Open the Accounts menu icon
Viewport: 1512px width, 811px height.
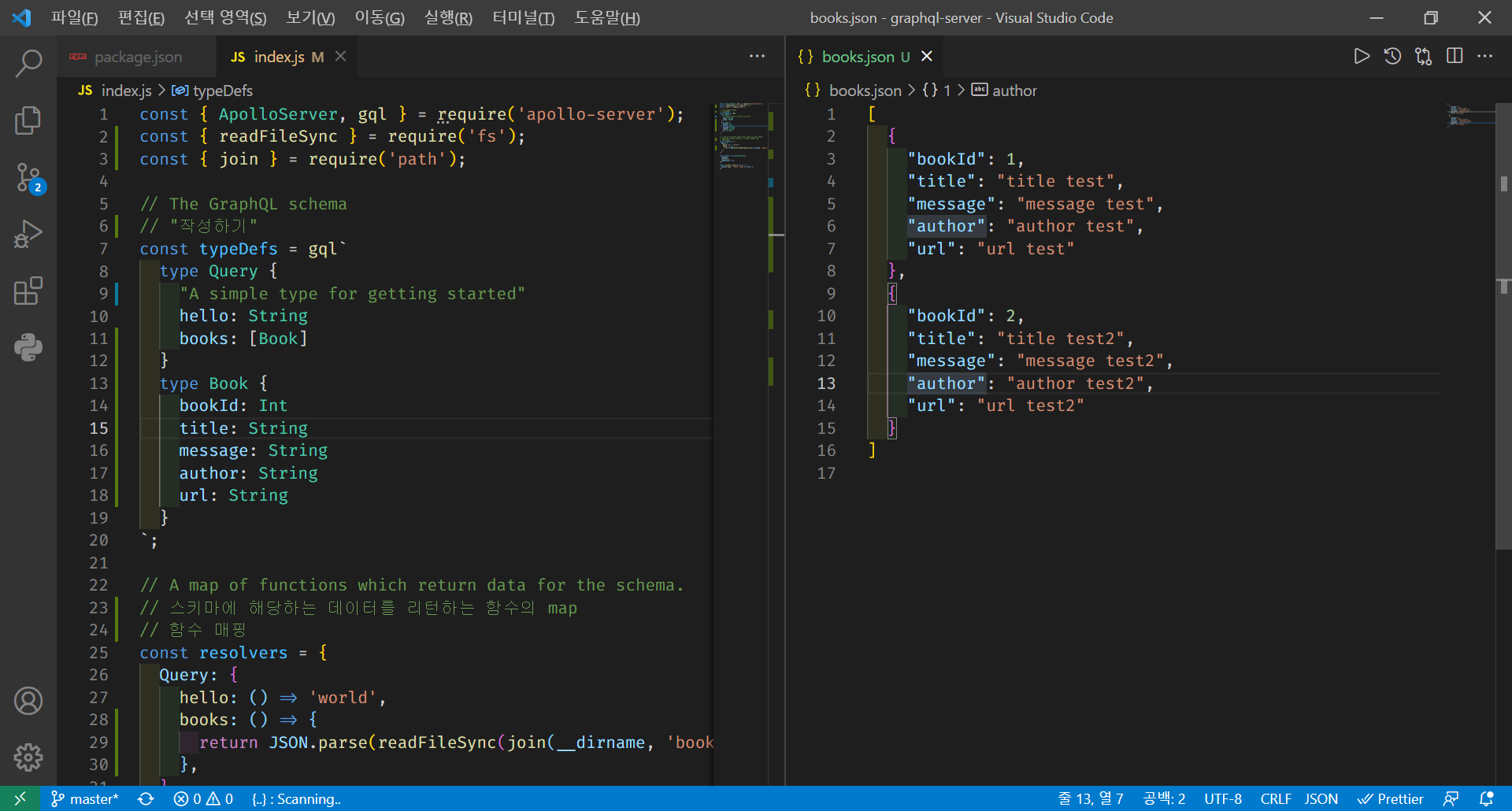[28, 700]
